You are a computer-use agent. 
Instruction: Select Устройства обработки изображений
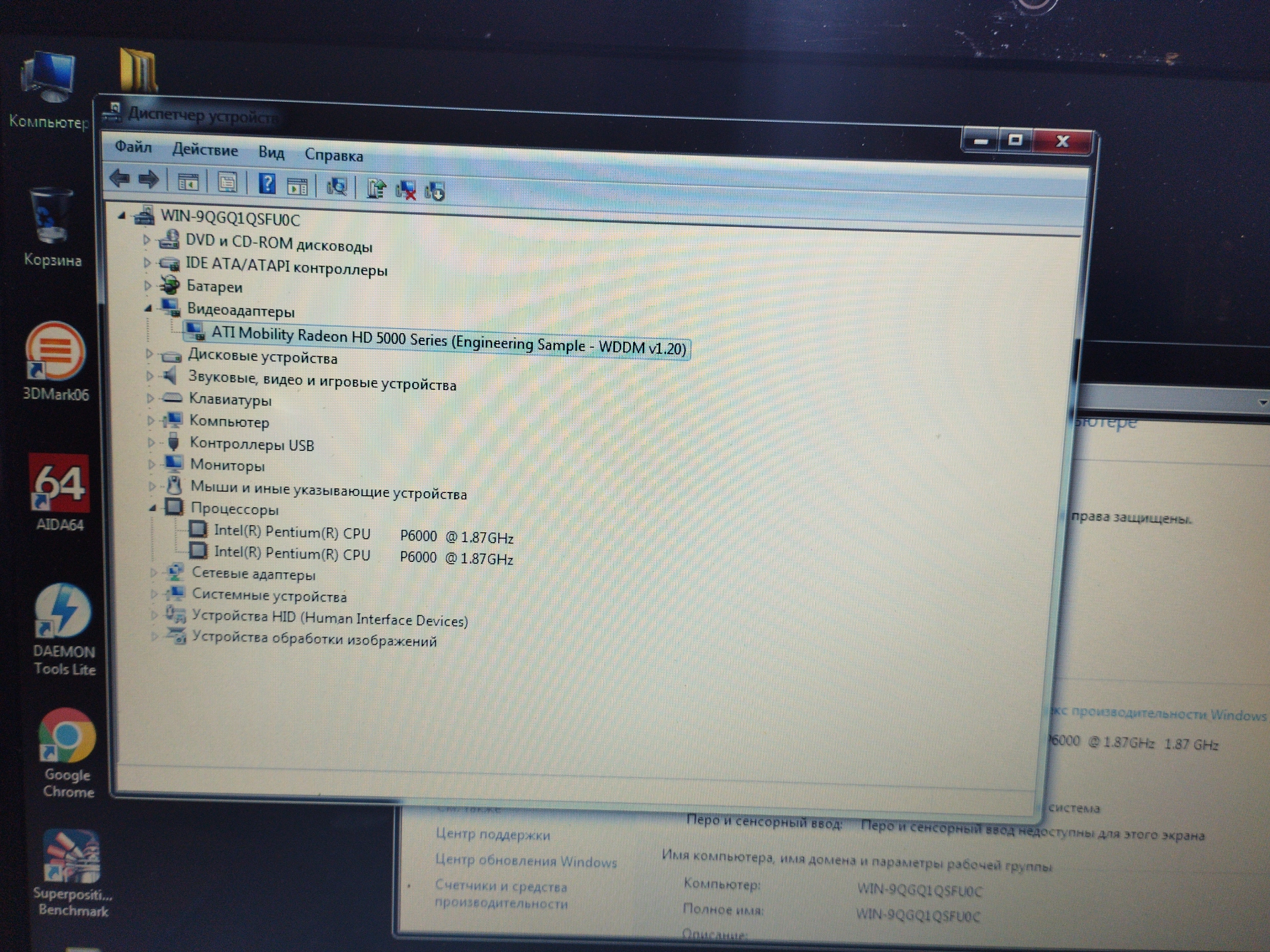pyautogui.click(x=314, y=639)
